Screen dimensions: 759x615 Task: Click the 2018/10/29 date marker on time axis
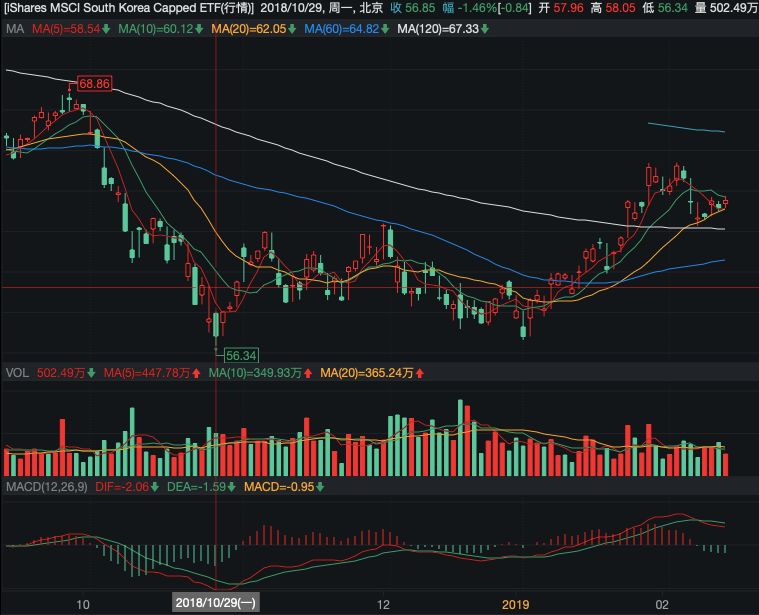[x=216, y=602]
